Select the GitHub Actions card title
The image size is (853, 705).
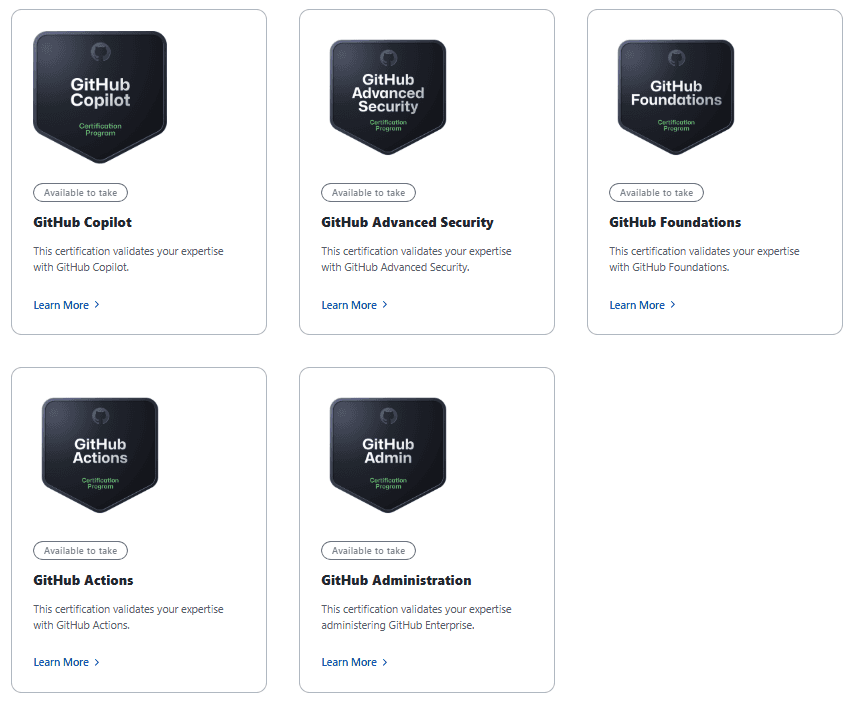83,580
